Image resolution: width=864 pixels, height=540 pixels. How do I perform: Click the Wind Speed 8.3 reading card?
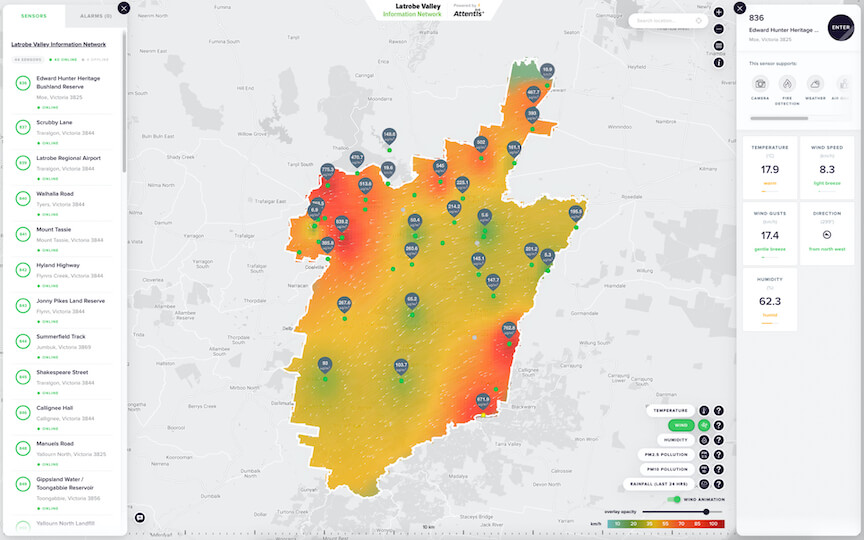[827, 168]
